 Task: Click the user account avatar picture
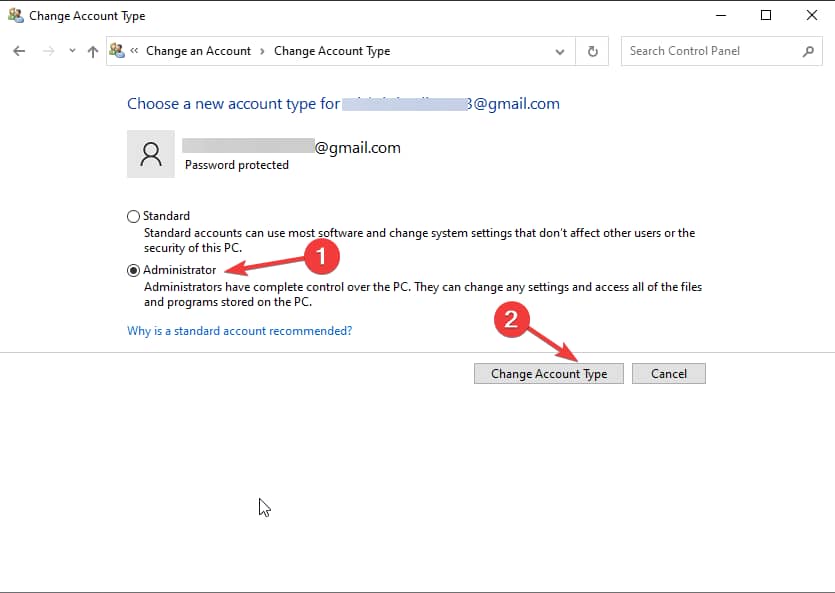(x=151, y=154)
